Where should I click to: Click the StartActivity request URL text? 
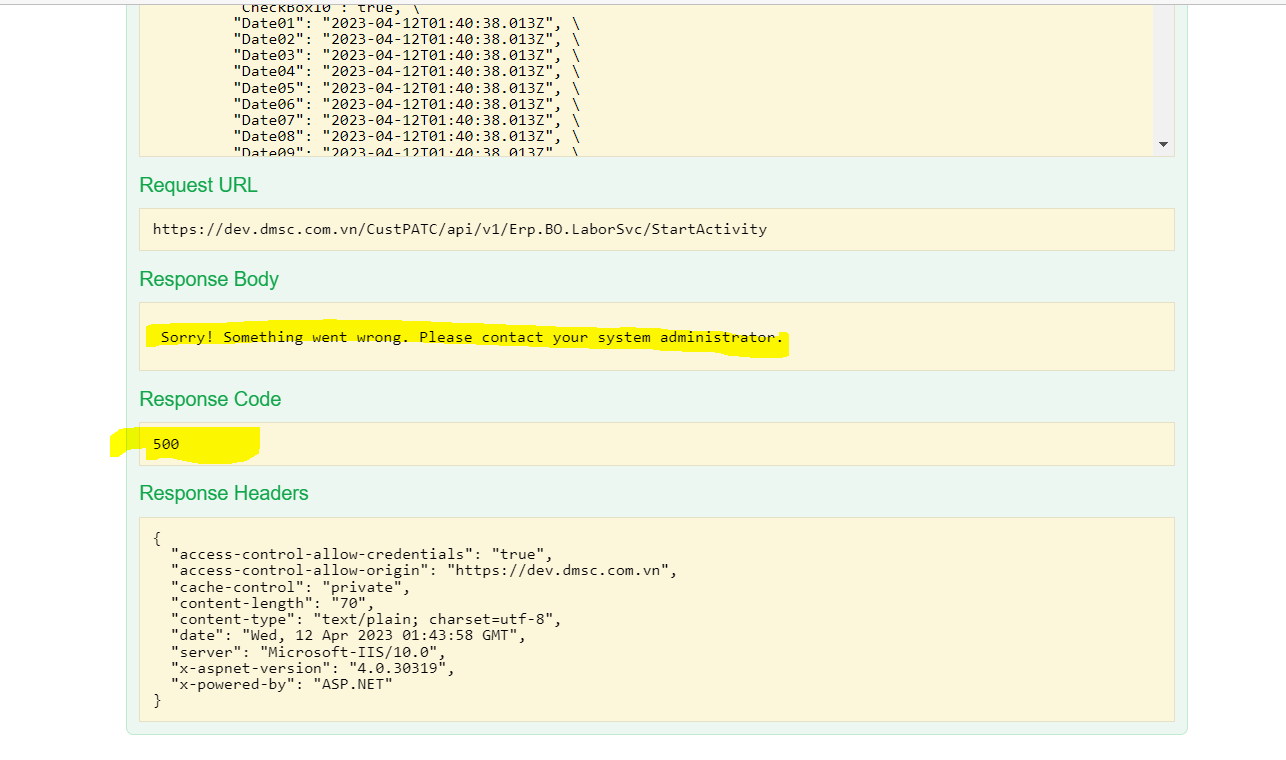pyautogui.click(x=460, y=229)
